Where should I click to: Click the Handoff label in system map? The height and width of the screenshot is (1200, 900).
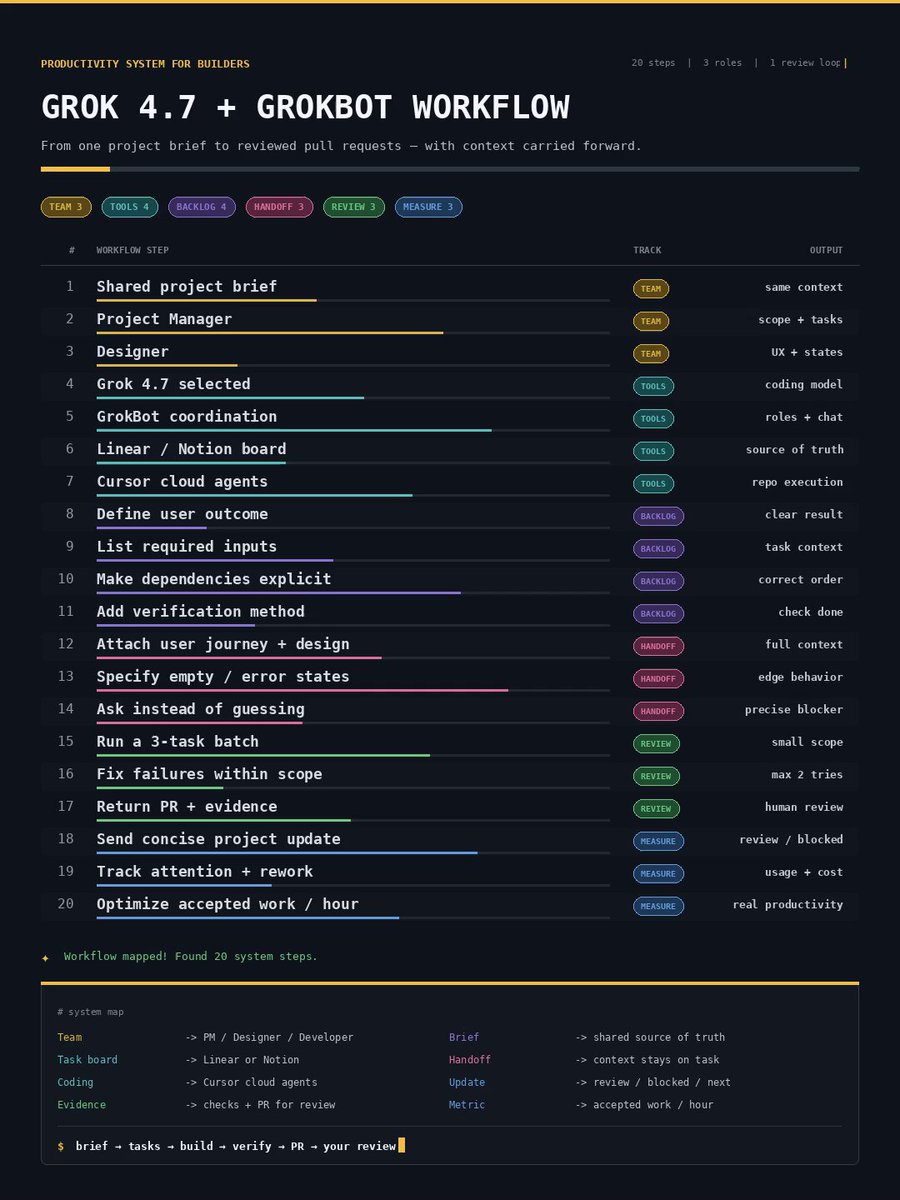point(470,1060)
